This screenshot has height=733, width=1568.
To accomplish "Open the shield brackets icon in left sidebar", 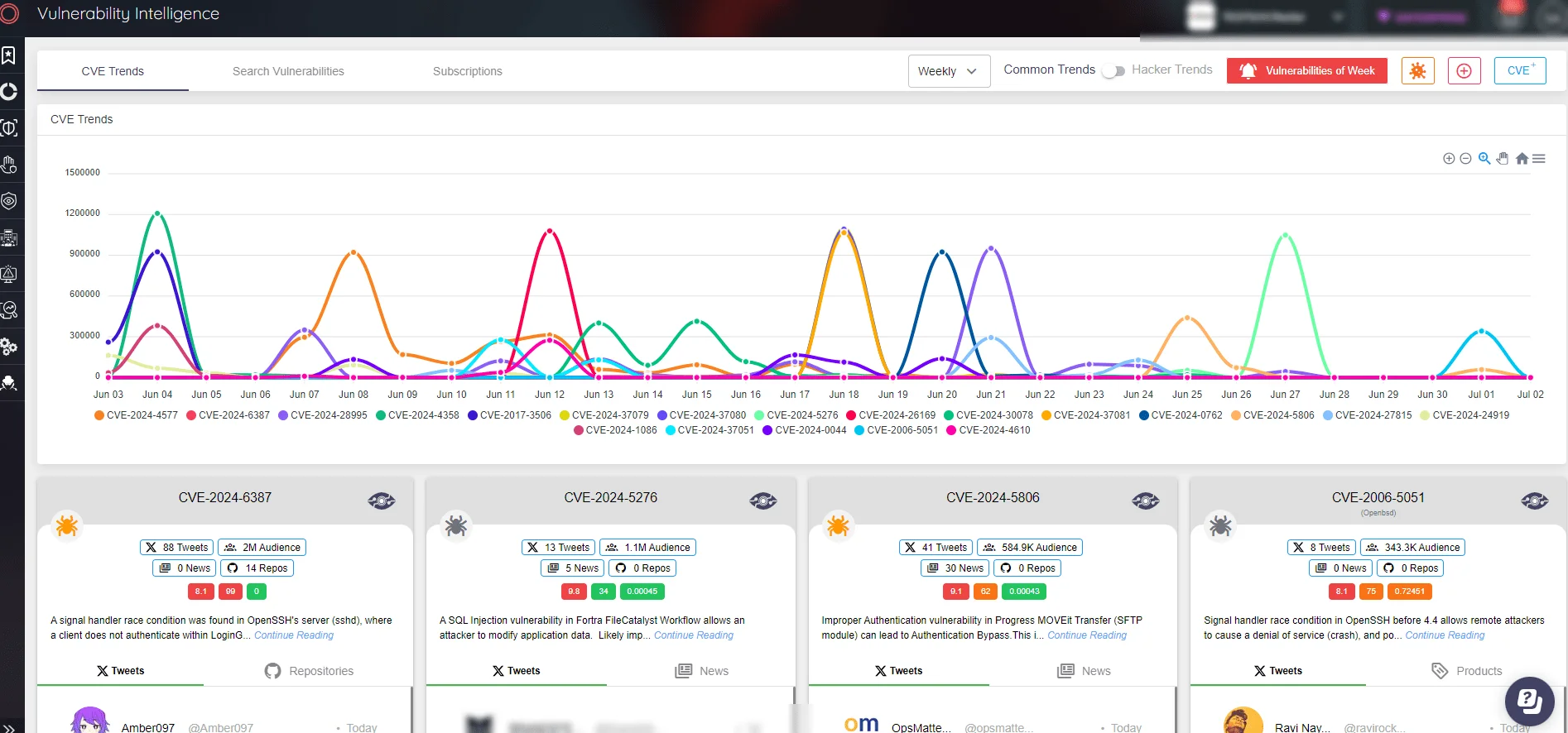I will [x=8, y=127].
